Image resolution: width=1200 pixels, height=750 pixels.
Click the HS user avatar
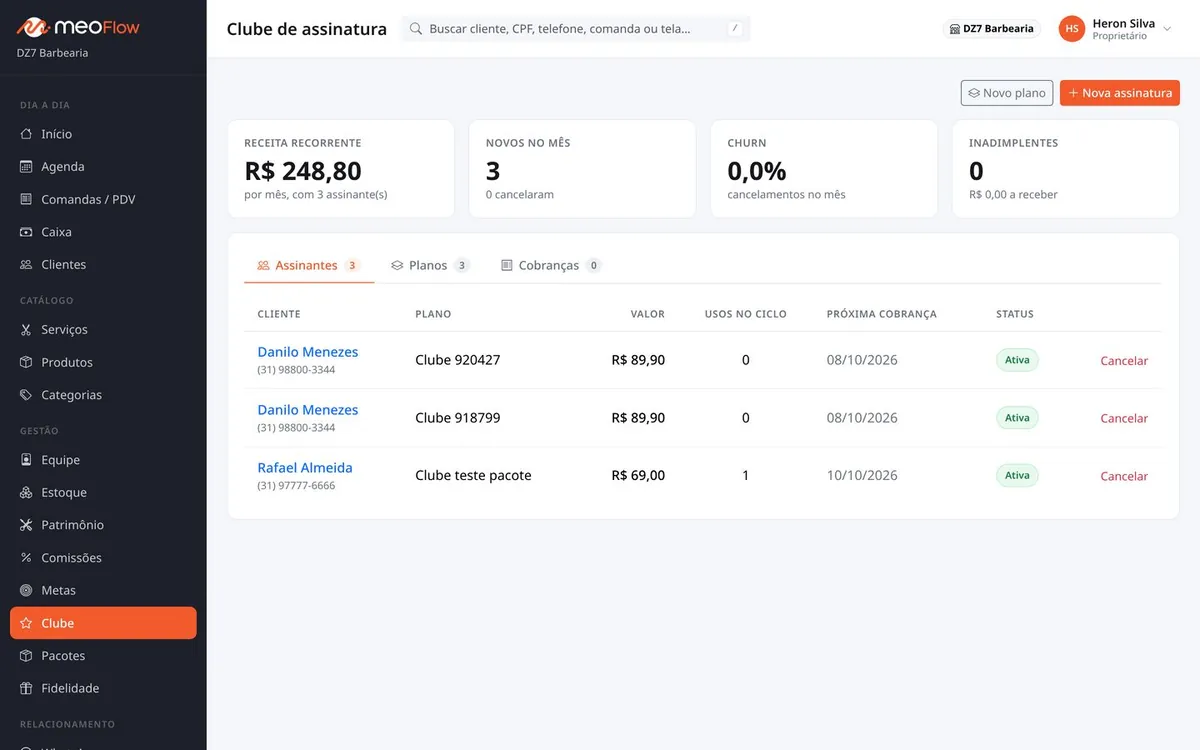coord(1072,29)
